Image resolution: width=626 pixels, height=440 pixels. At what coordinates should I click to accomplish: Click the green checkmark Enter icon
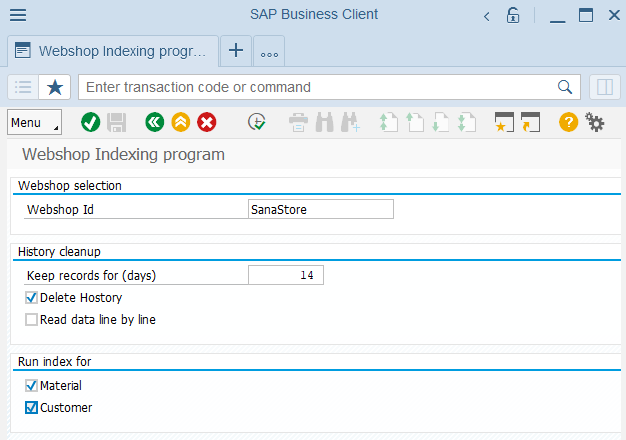[91, 122]
